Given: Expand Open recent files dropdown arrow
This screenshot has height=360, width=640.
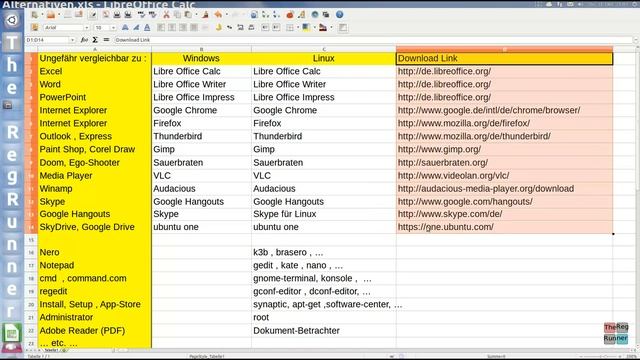Looking at the screenshot, I should [x=59, y=15].
